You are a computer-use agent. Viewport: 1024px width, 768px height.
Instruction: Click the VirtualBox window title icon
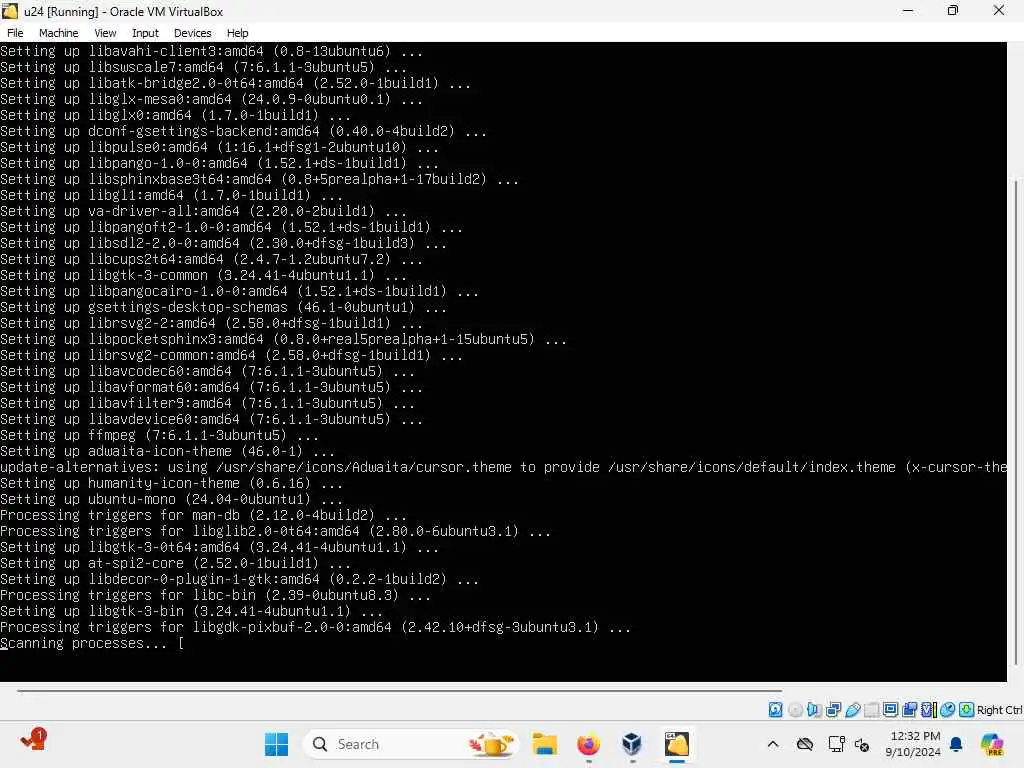point(10,11)
